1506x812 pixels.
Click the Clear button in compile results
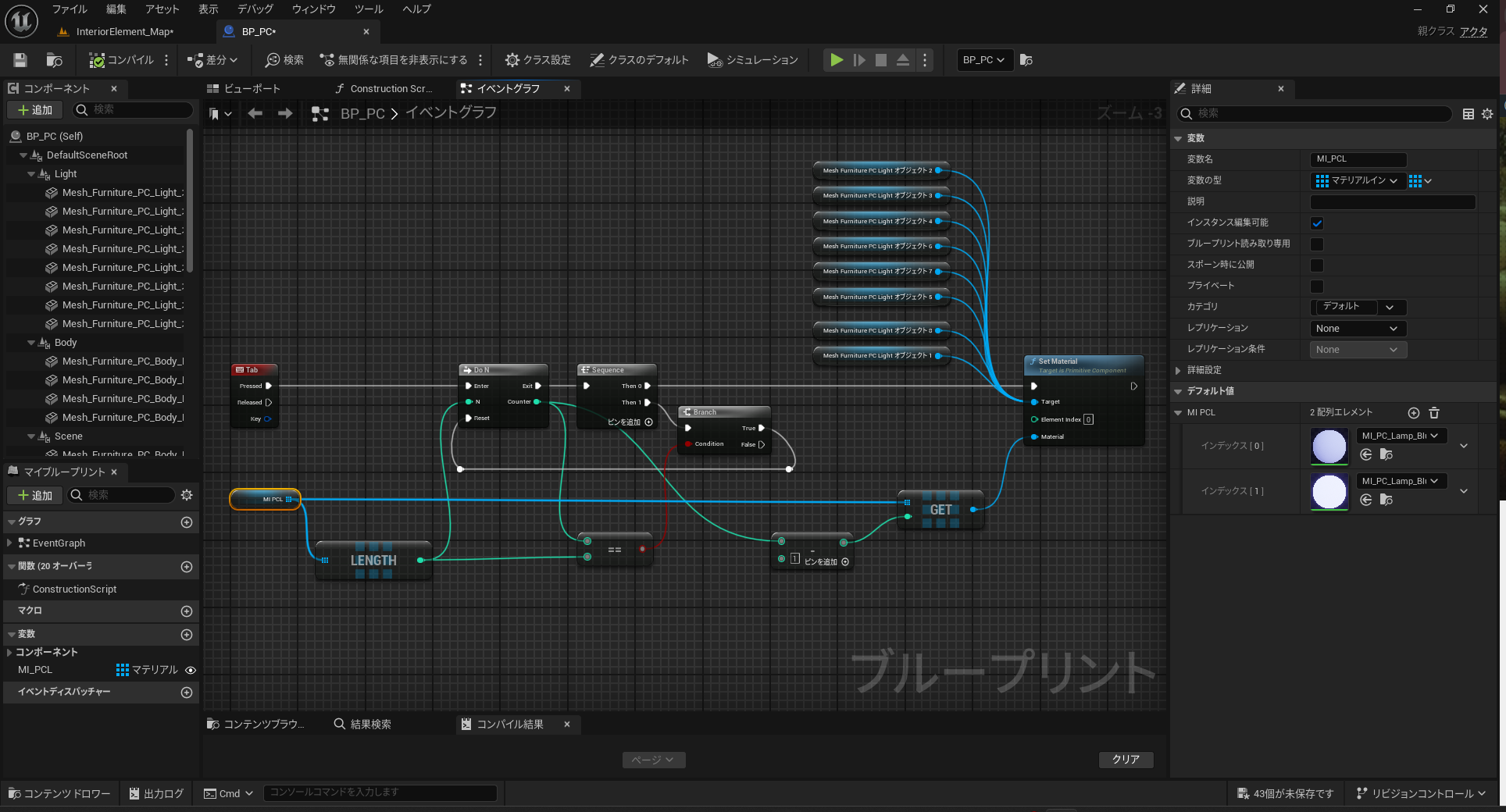[x=1126, y=759]
